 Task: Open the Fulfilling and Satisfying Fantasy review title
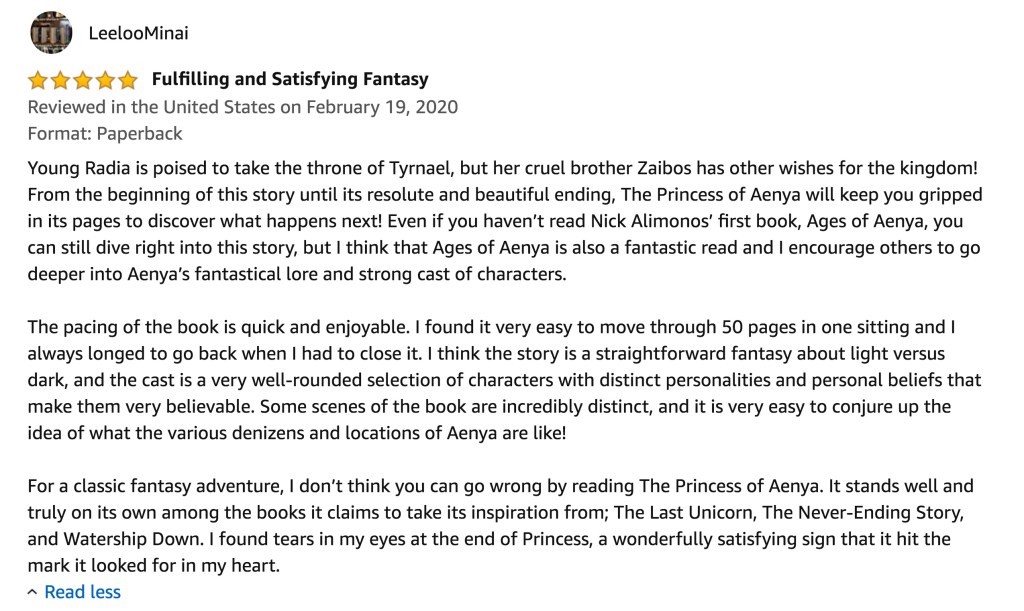tap(290, 79)
